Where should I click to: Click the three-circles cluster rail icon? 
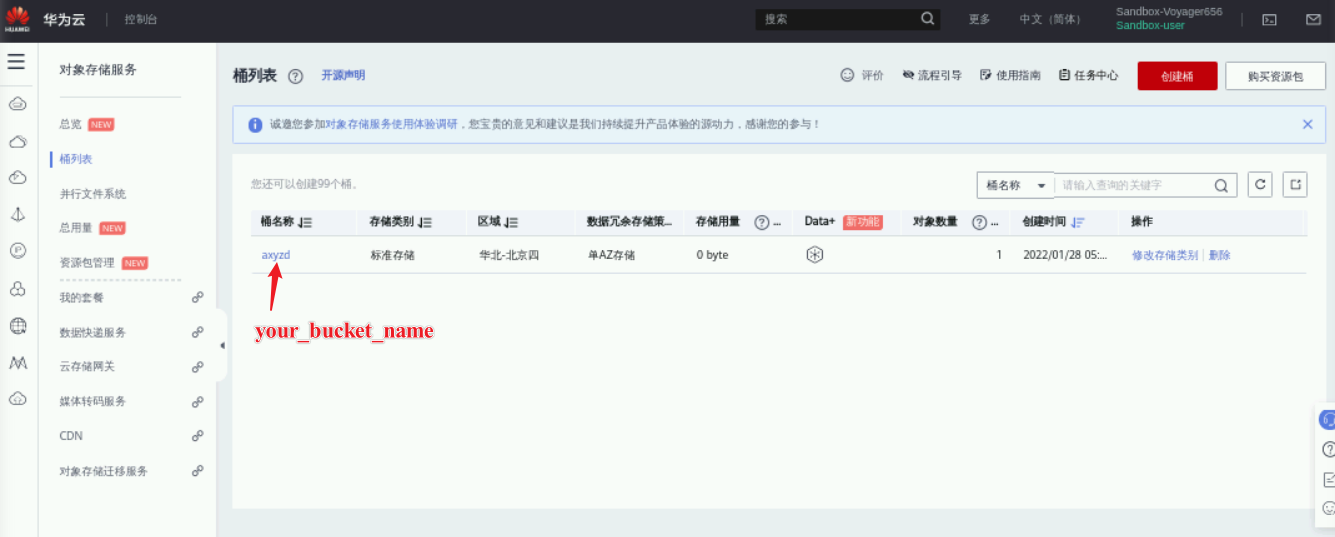click(17, 288)
